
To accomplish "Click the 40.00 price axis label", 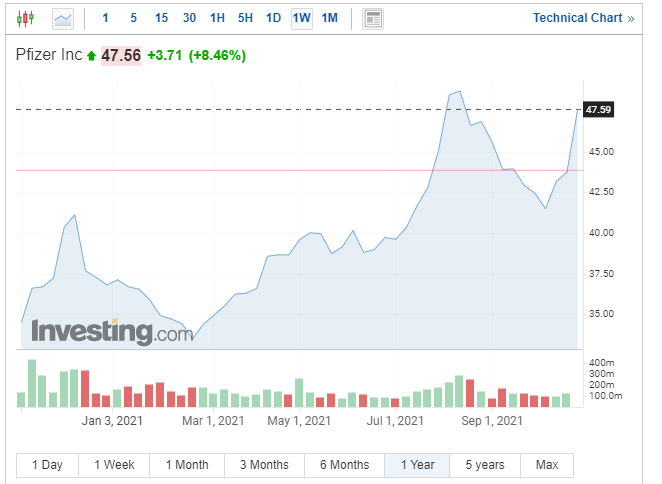I will click(602, 233).
